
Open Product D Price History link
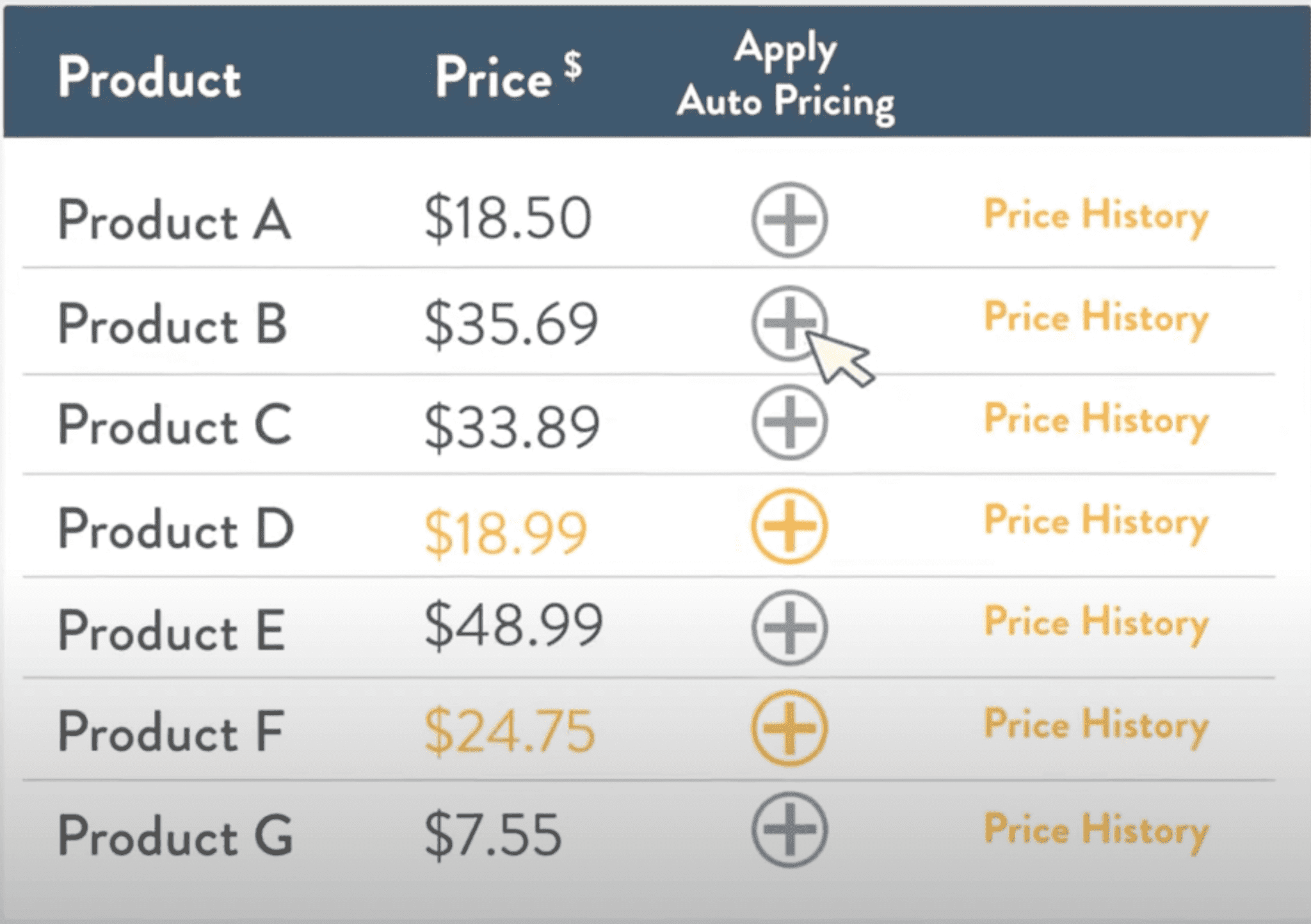1096,522
